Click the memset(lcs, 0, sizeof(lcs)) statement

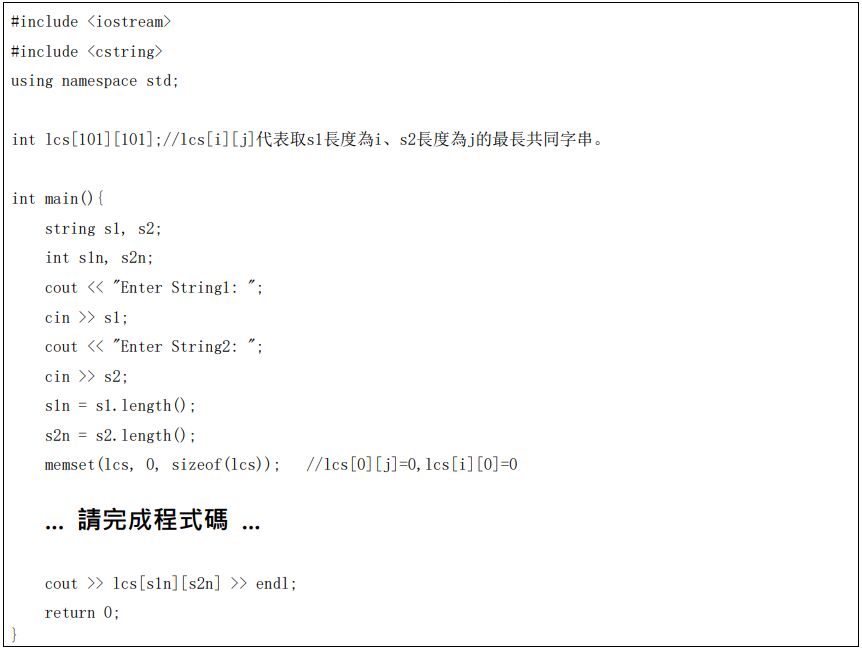pyautogui.click(x=162, y=465)
